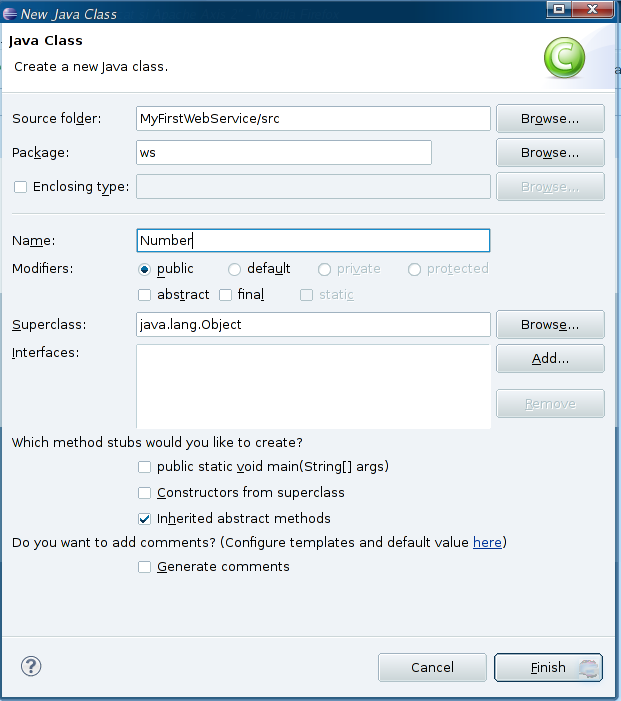Enable public static void main stub

tap(144, 467)
